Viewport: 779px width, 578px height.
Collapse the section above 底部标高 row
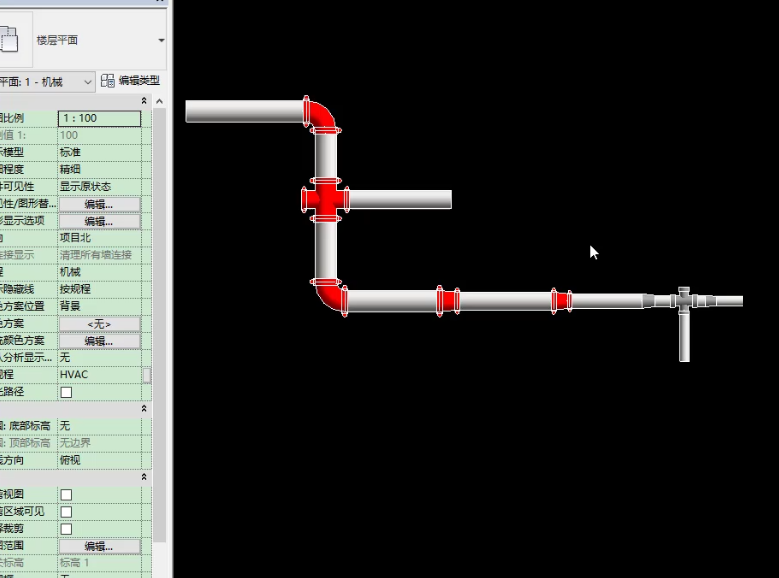(x=144, y=409)
